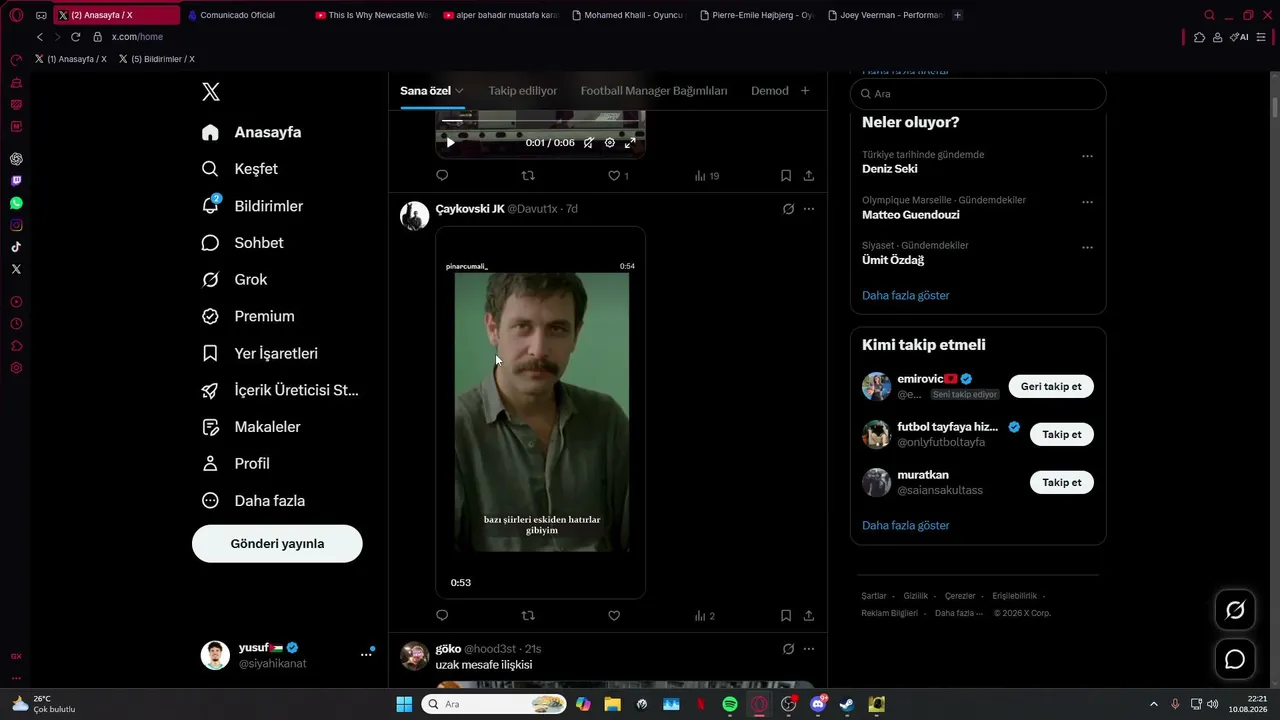Screen dimensions: 1280x720
Task: Click the Gönderi yayınla button
Action: (x=277, y=544)
